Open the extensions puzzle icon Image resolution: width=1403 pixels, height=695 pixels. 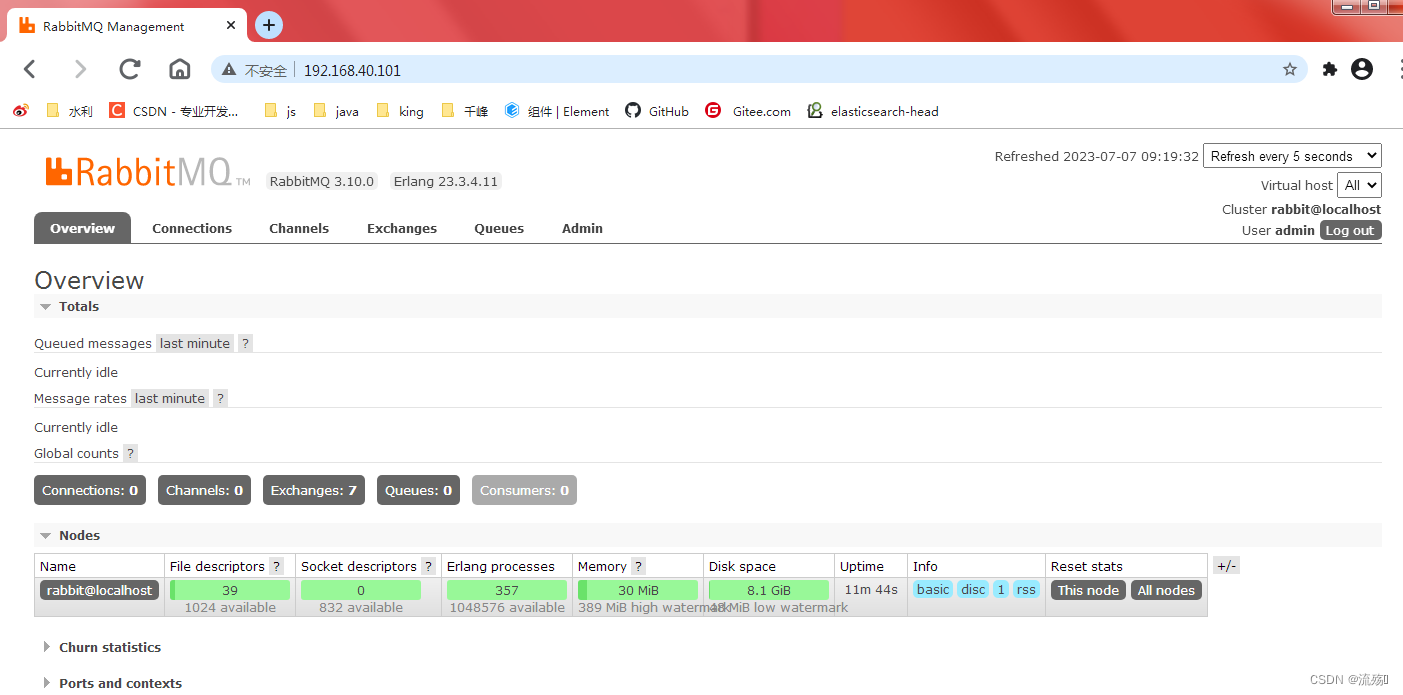(x=1330, y=69)
